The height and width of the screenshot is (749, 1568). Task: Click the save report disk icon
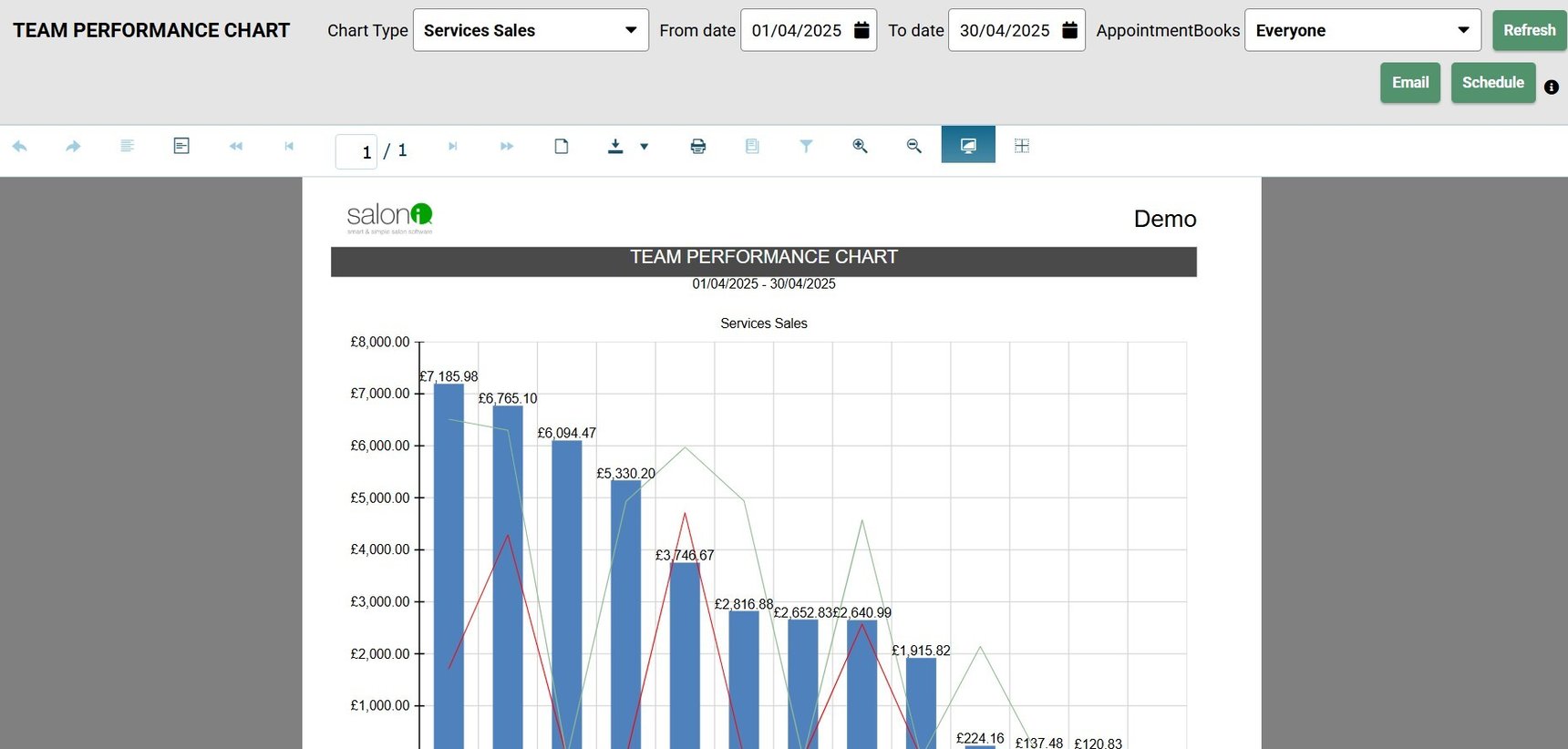click(x=752, y=146)
